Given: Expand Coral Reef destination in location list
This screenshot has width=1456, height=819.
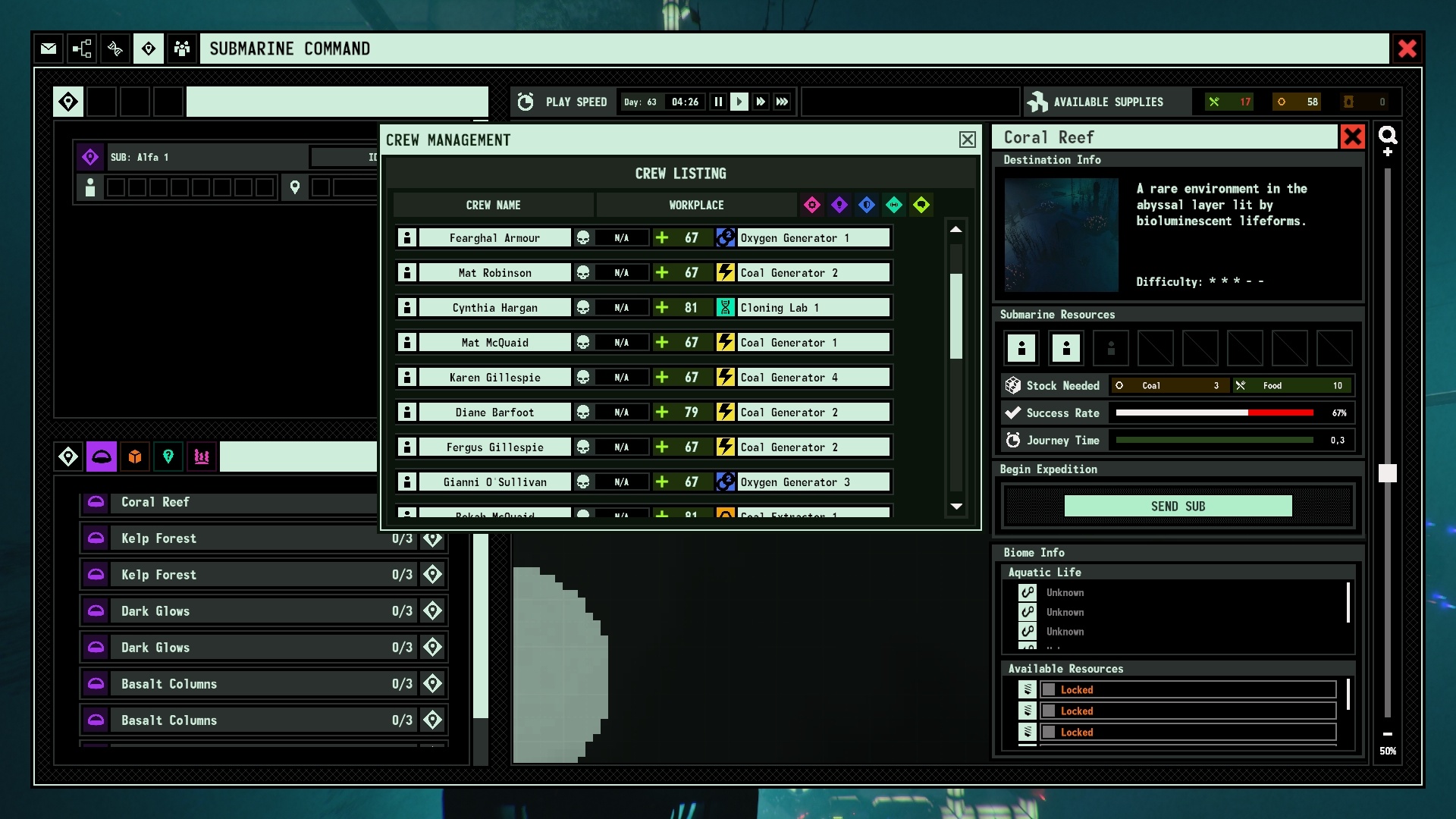Looking at the screenshot, I should point(156,501).
